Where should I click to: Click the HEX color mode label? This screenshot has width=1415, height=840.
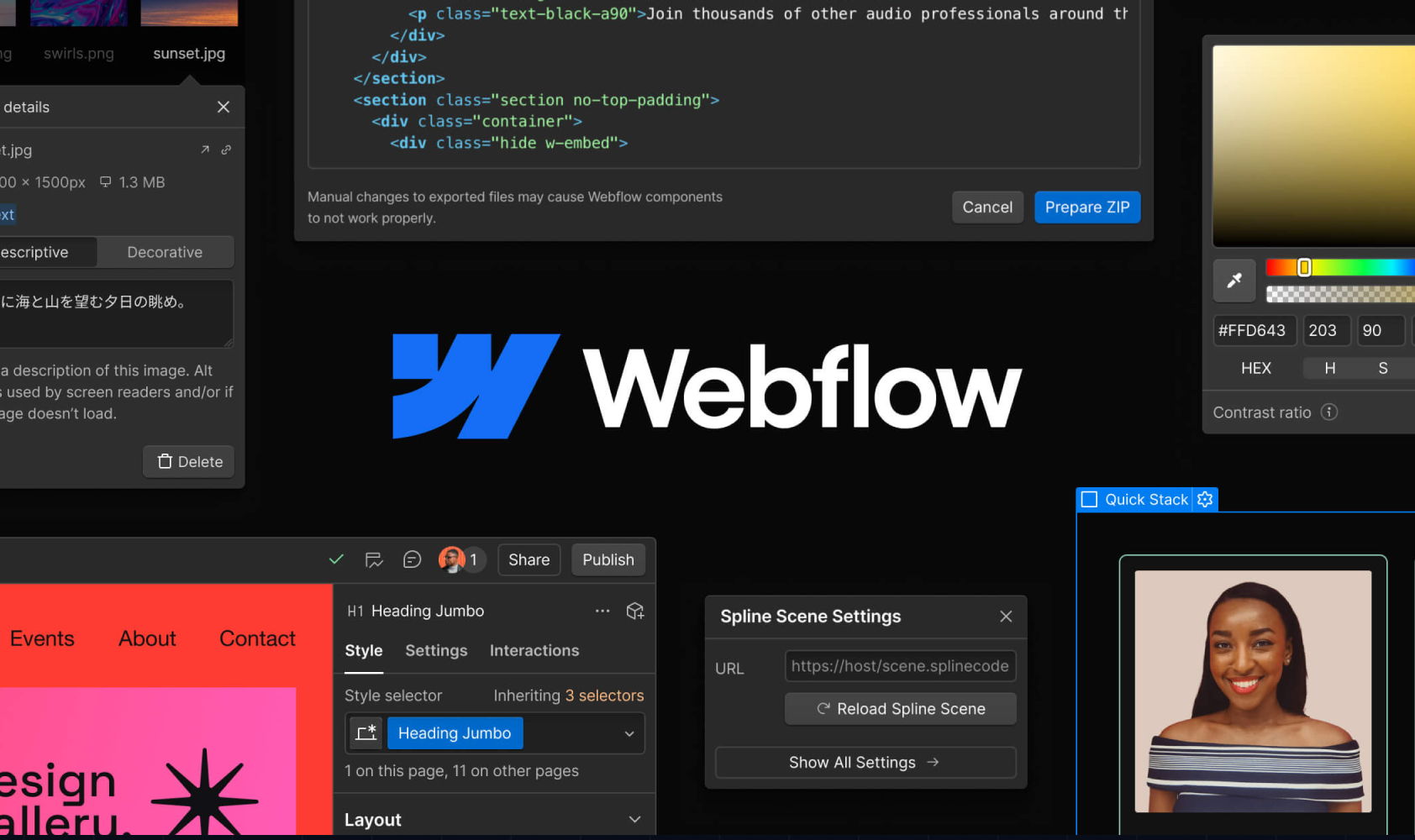click(x=1256, y=368)
